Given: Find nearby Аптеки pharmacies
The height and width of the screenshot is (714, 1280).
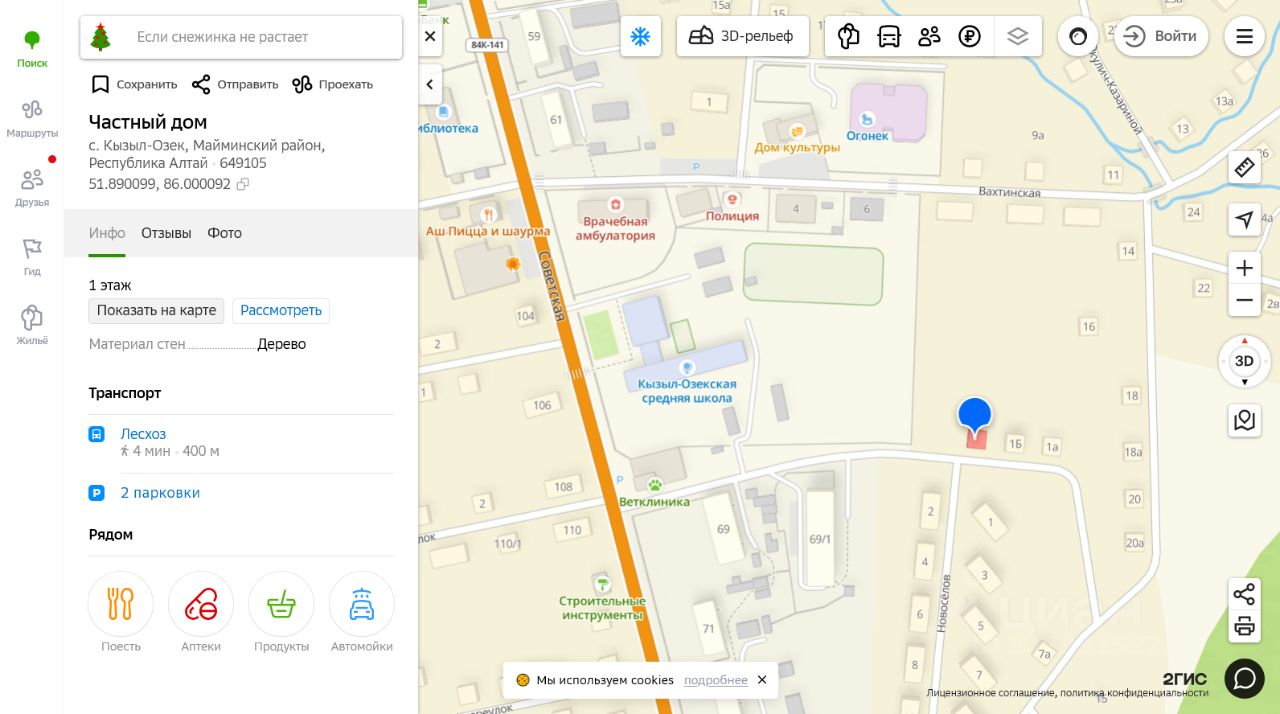Looking at the screenshot, I should tap(201, 613).
